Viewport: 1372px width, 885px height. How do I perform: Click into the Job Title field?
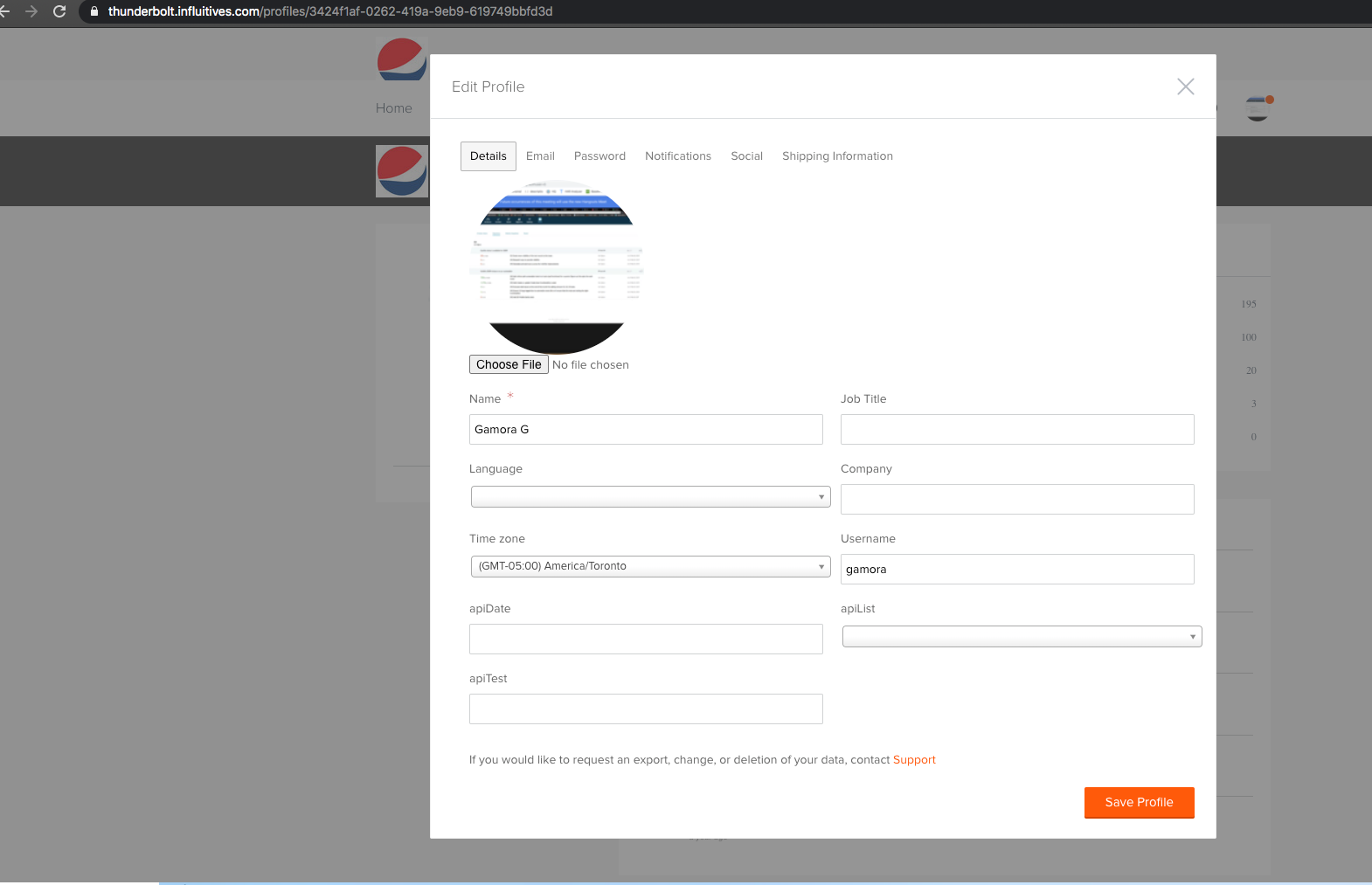[x=1017, y=430]
